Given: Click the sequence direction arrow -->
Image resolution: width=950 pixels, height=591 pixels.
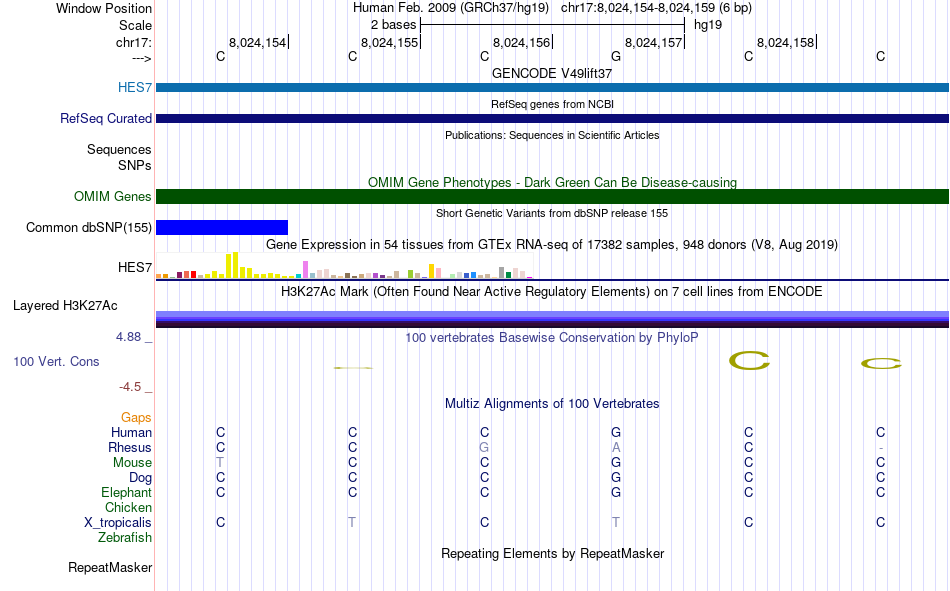Looking at the screenshot, I should [141, 58].
